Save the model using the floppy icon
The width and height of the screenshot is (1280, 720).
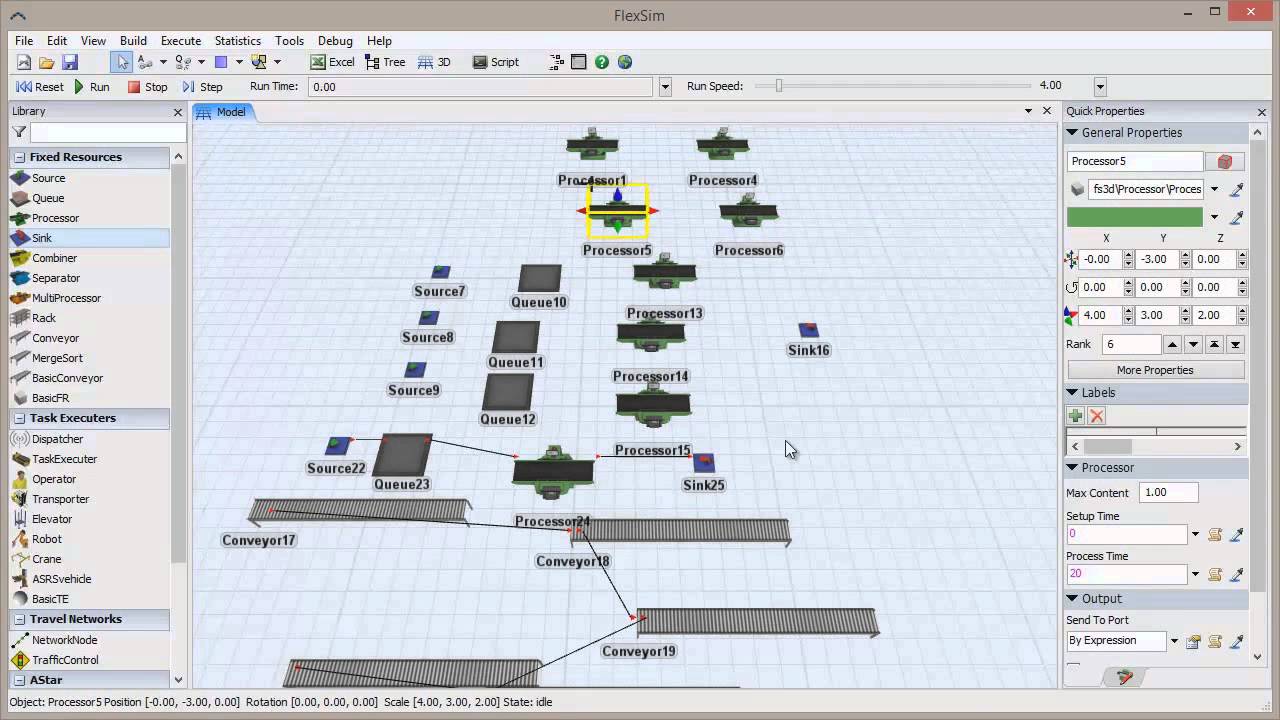pyautogui.click(x=69, y=62)
